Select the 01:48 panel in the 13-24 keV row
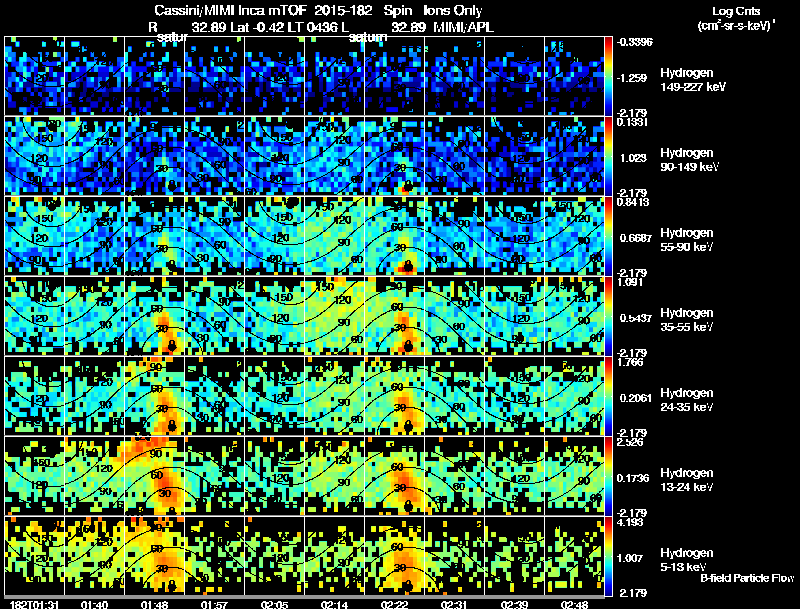Viewport: 800px width, 609px height. (155, 476)
